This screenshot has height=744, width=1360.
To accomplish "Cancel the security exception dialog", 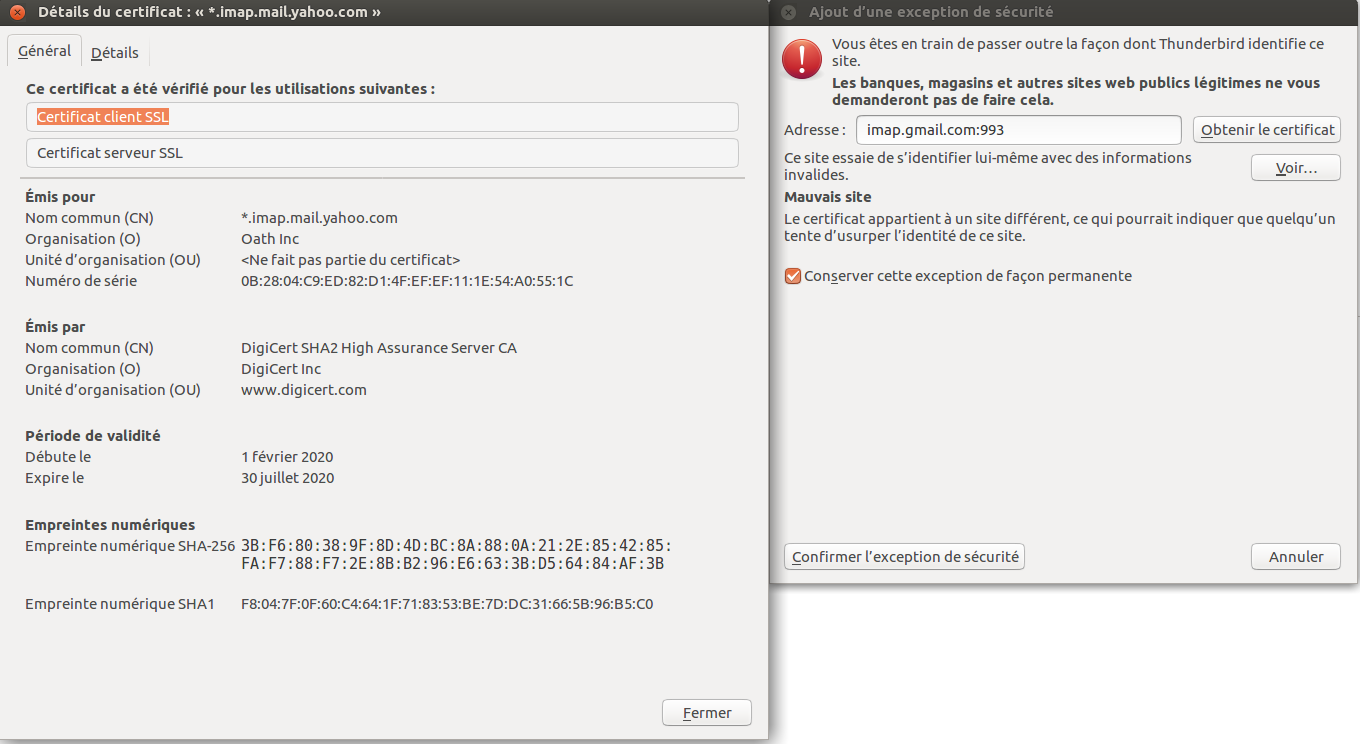I will tap(1296, 557).
